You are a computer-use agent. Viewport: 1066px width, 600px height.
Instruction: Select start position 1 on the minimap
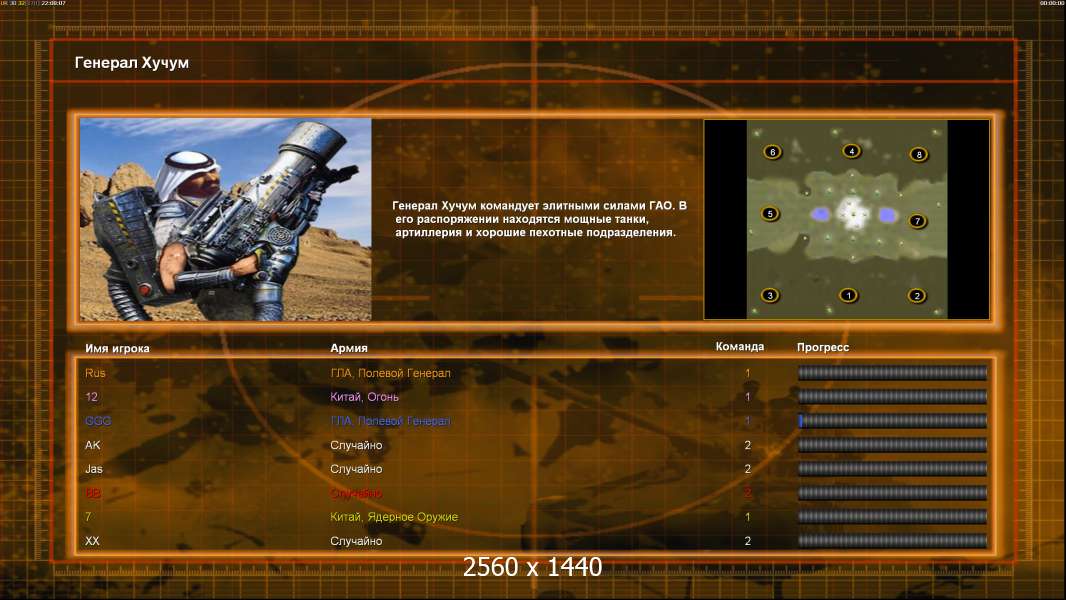[848, 295]
